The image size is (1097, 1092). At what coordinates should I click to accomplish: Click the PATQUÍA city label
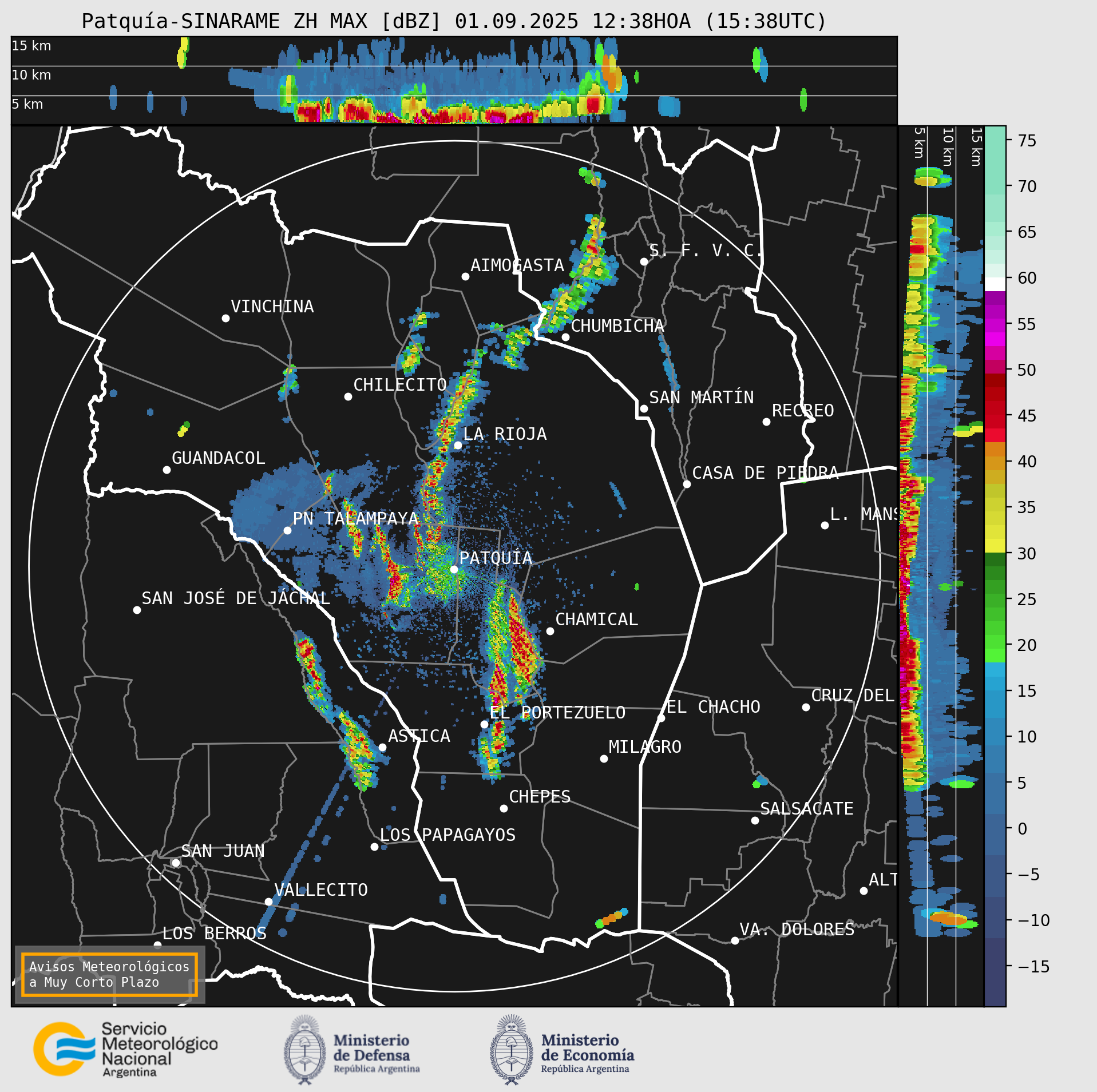[x=496, y=558]
